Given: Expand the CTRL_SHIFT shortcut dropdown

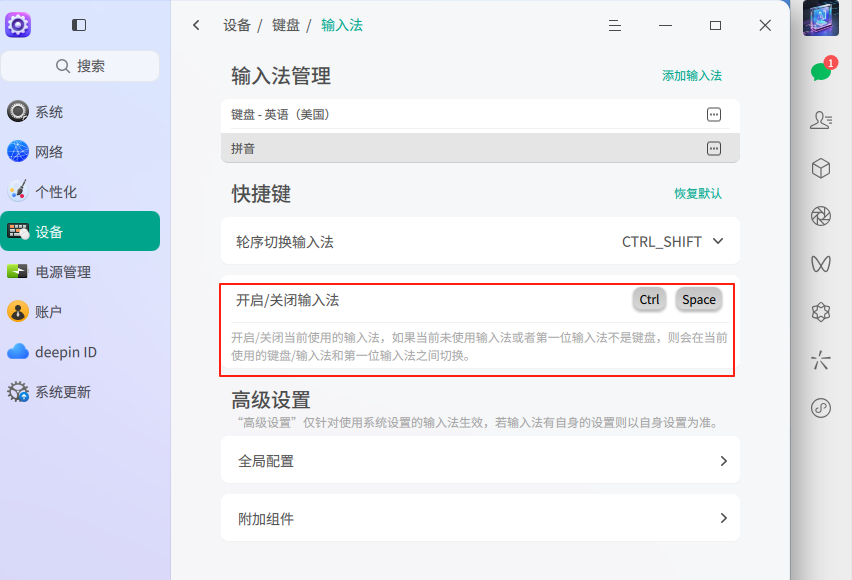Looking at the screenshot, I should [x=673, y=241].
